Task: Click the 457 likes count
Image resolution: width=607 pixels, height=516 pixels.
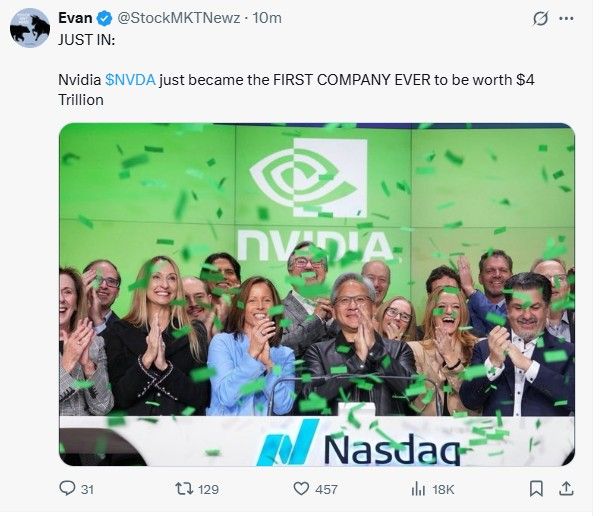Action: pyautogui.click(x=326, y=489)
